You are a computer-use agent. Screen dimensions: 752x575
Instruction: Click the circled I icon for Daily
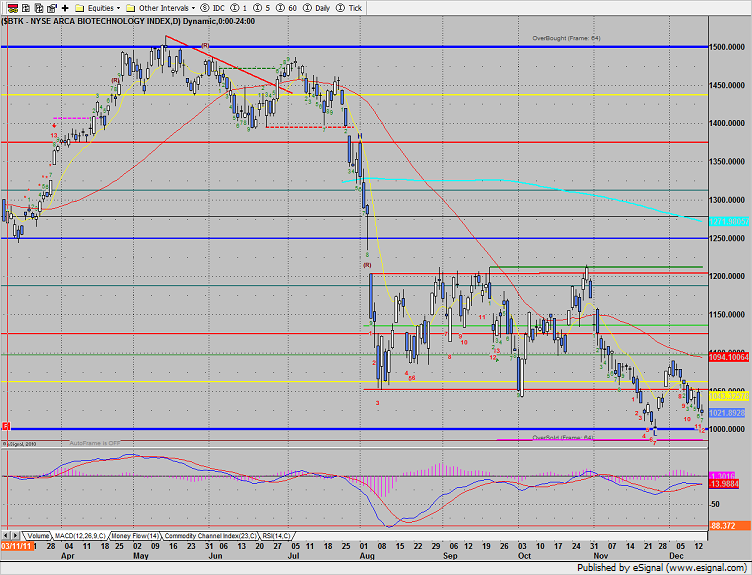click(307, 8)
